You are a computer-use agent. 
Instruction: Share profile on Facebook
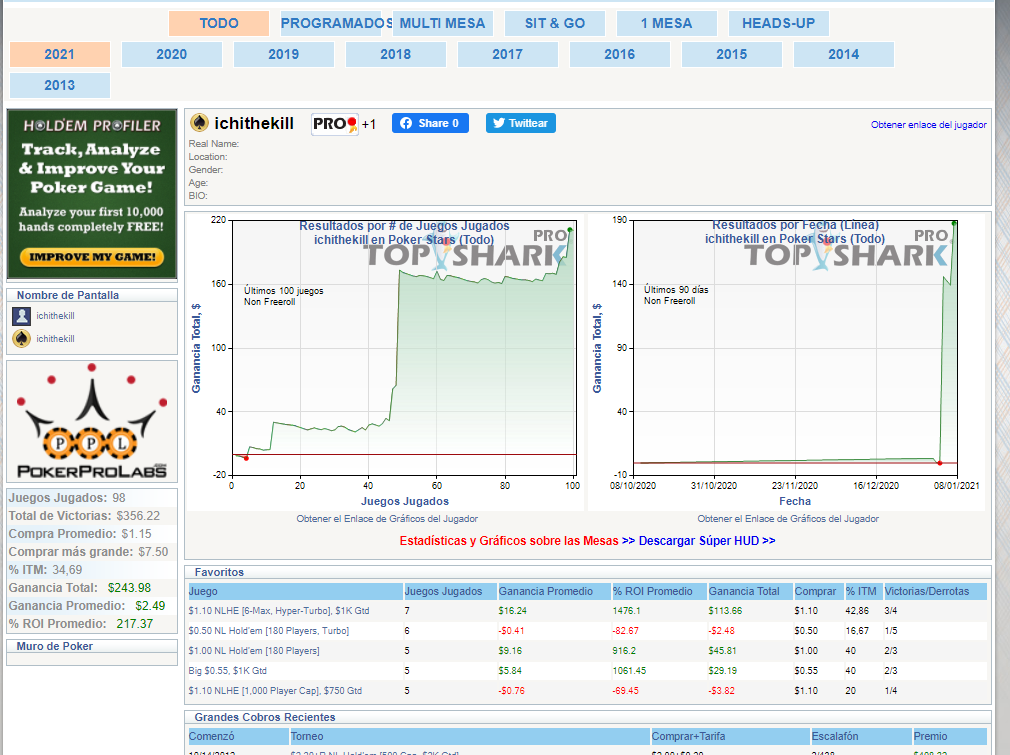(430, 123)
